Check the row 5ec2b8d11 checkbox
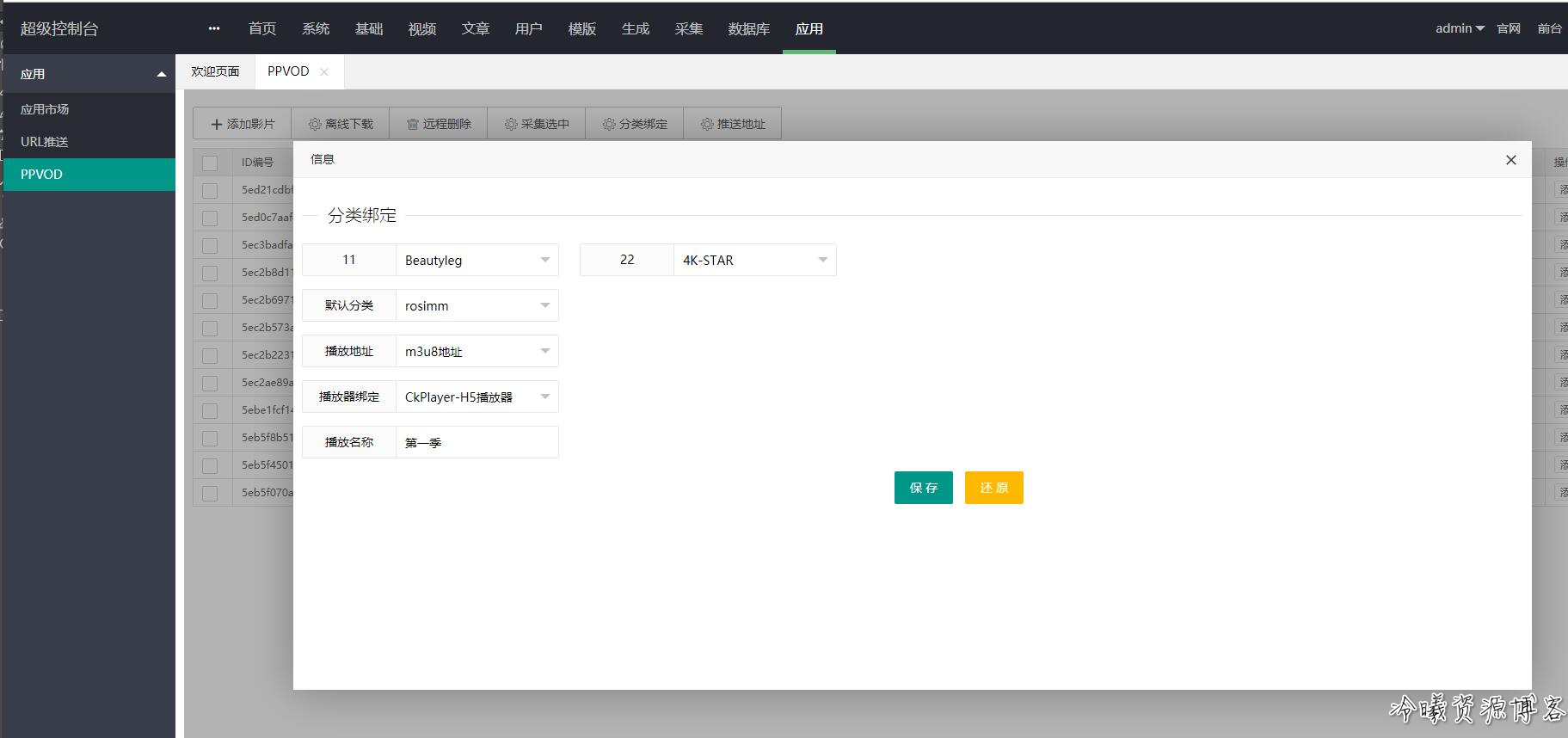The height and width of the screenshot is (738, 1568). tap(210, 273)
